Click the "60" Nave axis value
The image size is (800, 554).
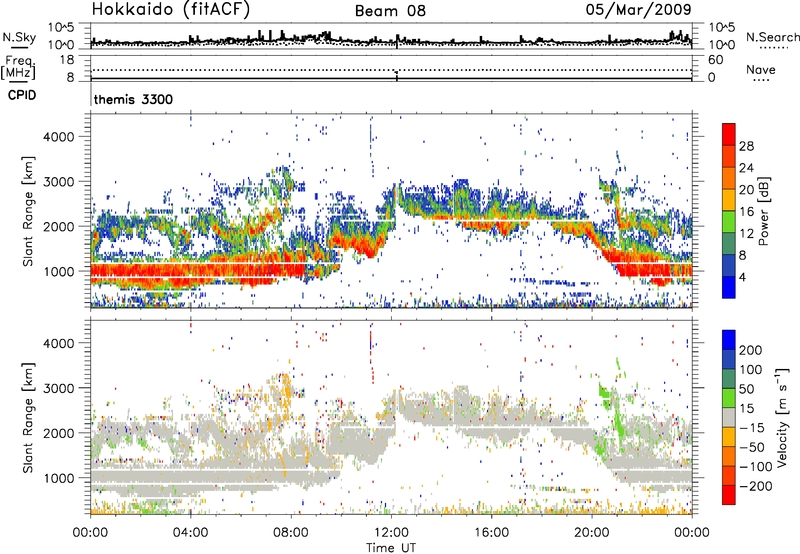click(715, 60)
